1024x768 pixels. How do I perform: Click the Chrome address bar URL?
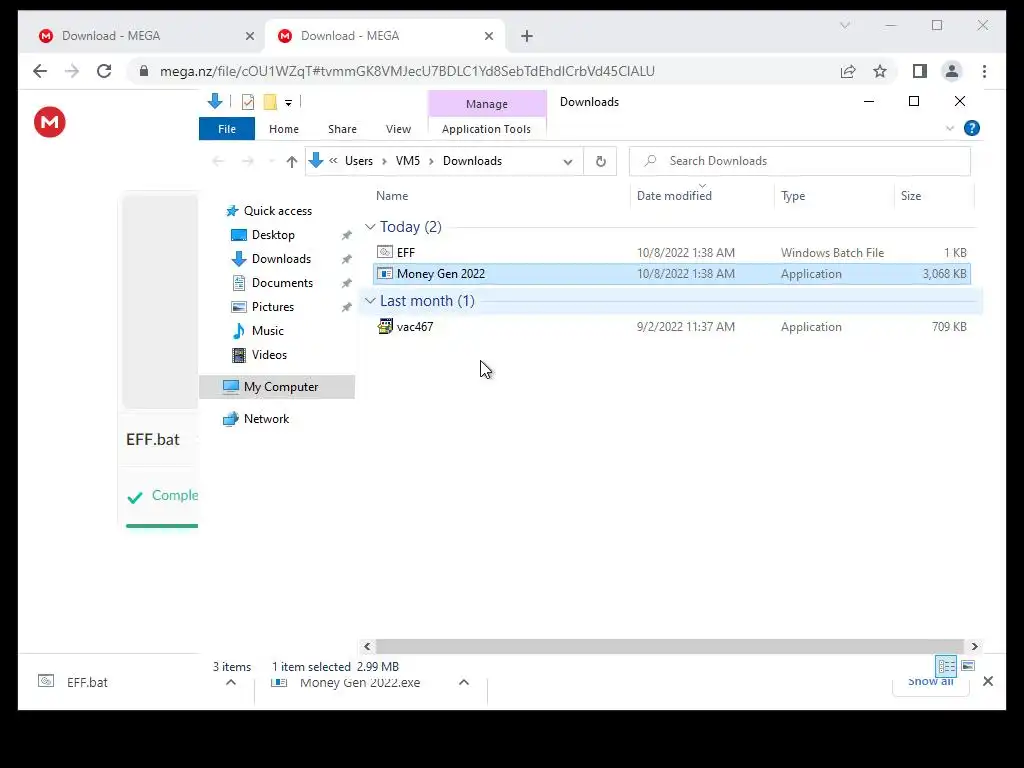pos(407,71)
